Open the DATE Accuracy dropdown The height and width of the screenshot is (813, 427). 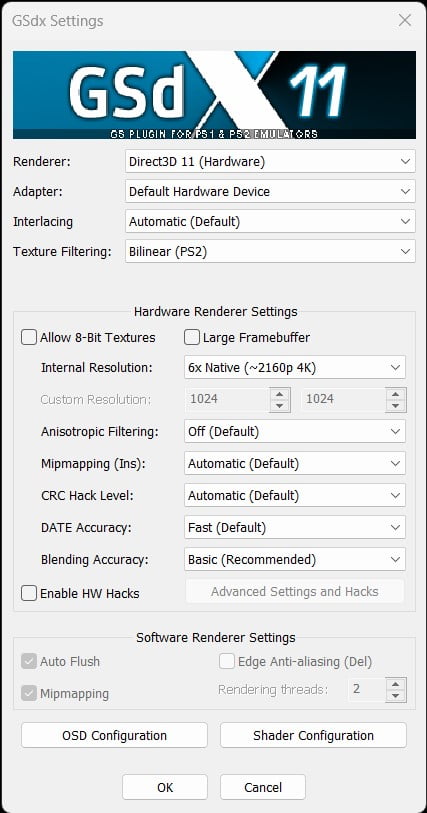pyautogui.click(x=295, y=528)
